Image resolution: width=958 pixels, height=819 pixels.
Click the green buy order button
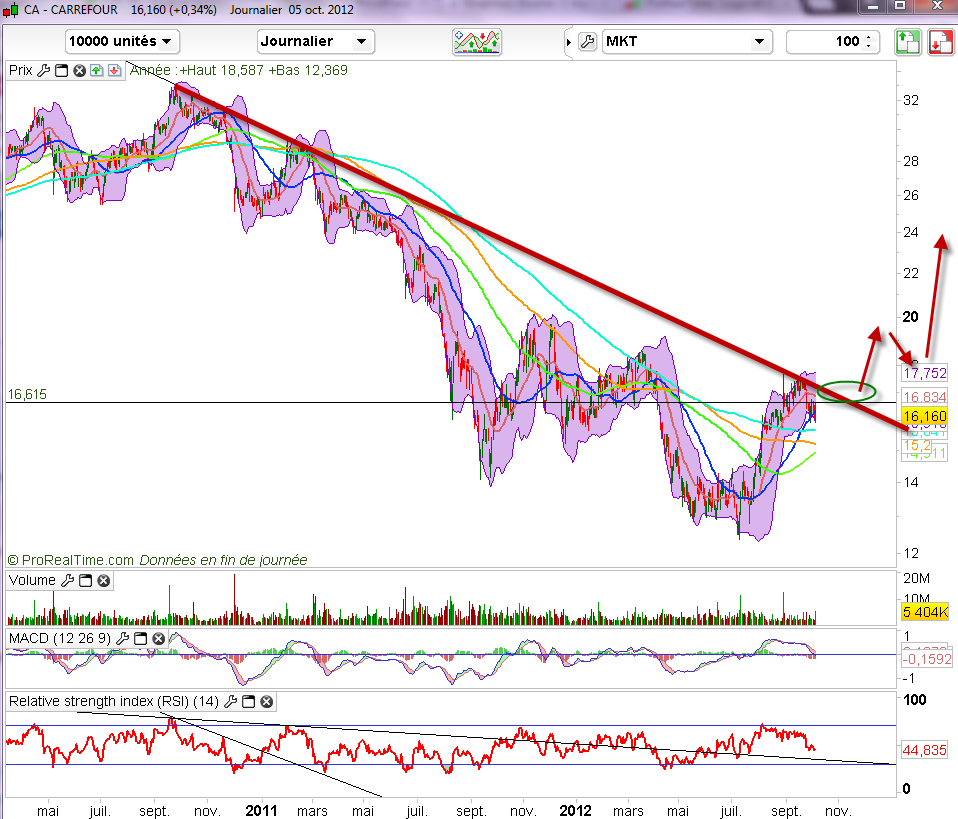coord(907,41)
